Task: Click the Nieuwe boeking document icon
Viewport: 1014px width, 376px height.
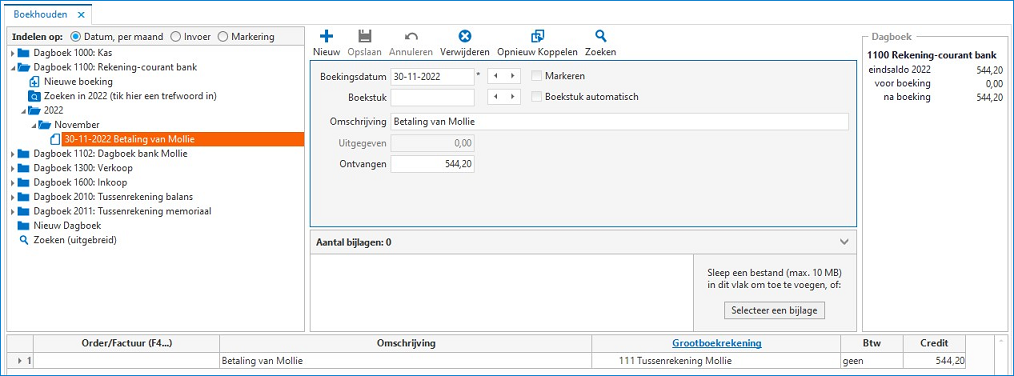Action: 34,82
